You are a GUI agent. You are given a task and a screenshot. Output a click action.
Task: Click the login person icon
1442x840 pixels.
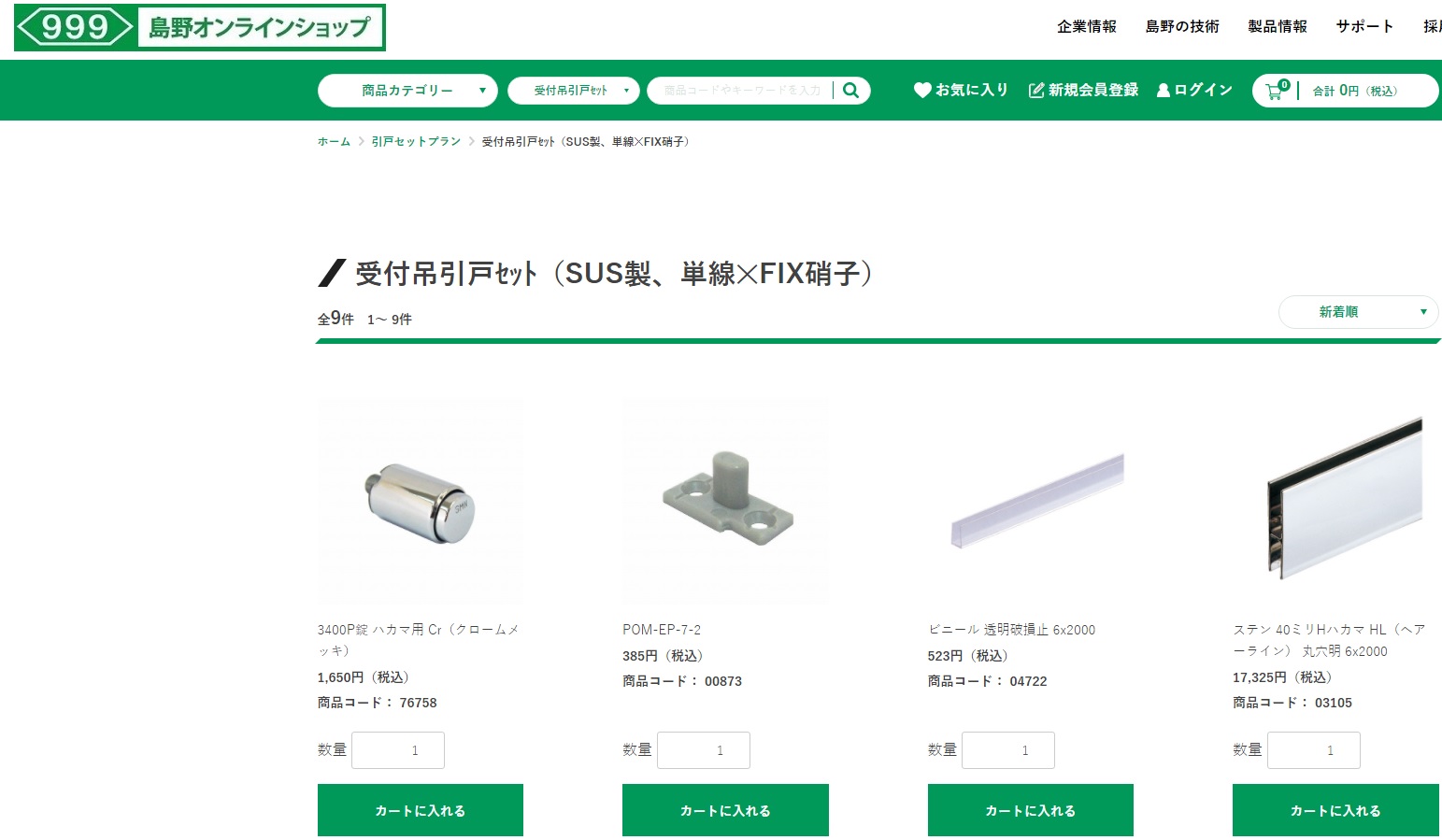click(x=1164, y=91)
